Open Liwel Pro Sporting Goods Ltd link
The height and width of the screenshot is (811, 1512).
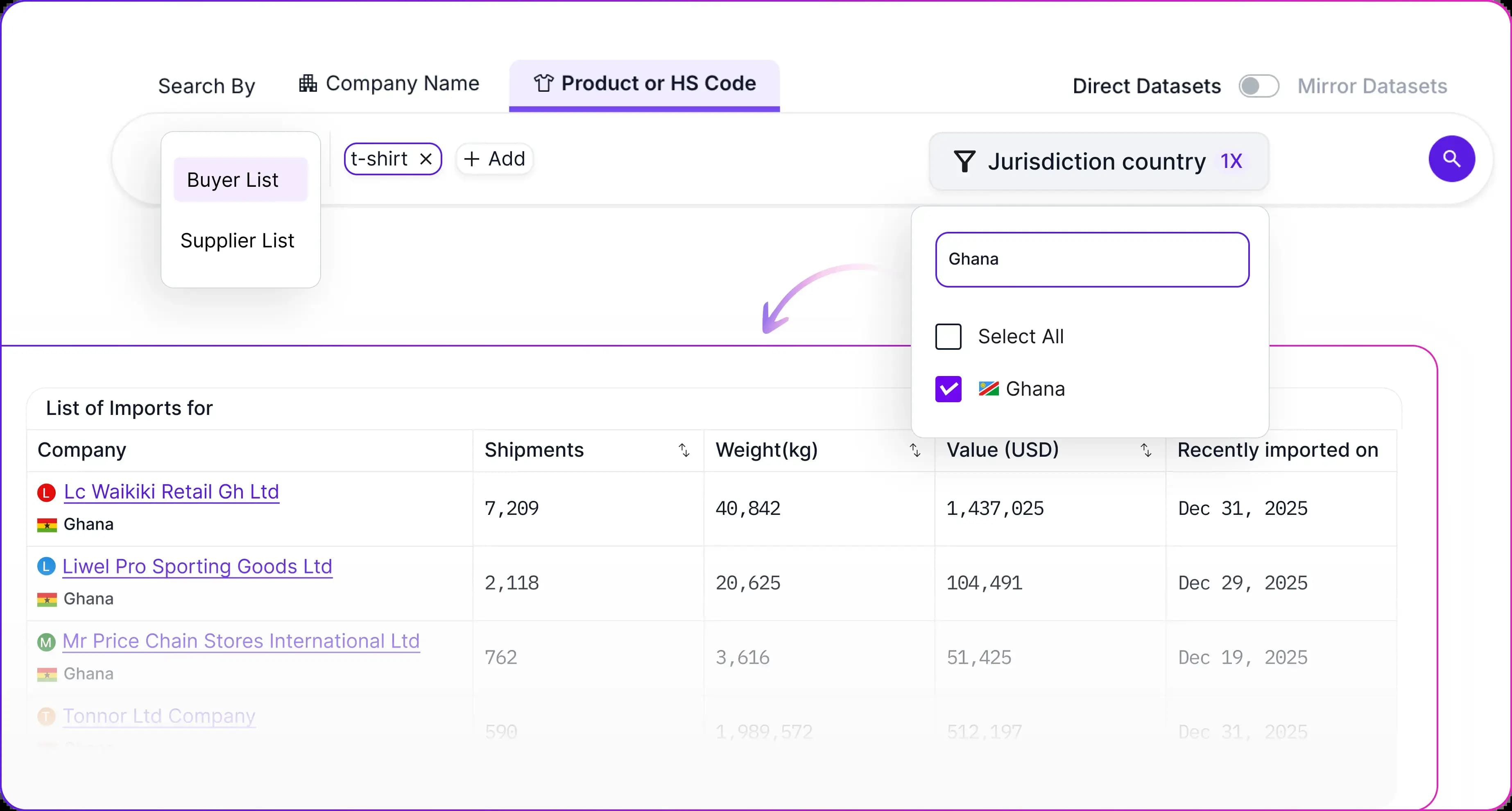[197, 567]
